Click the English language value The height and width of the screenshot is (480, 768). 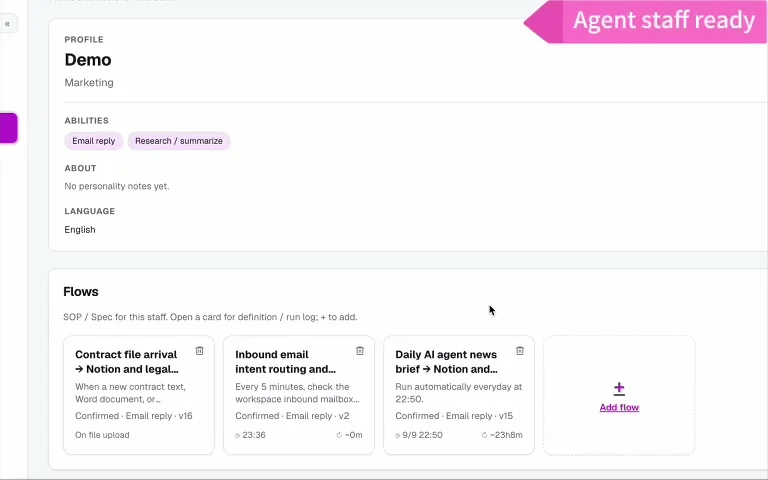(x=80, y=230)
